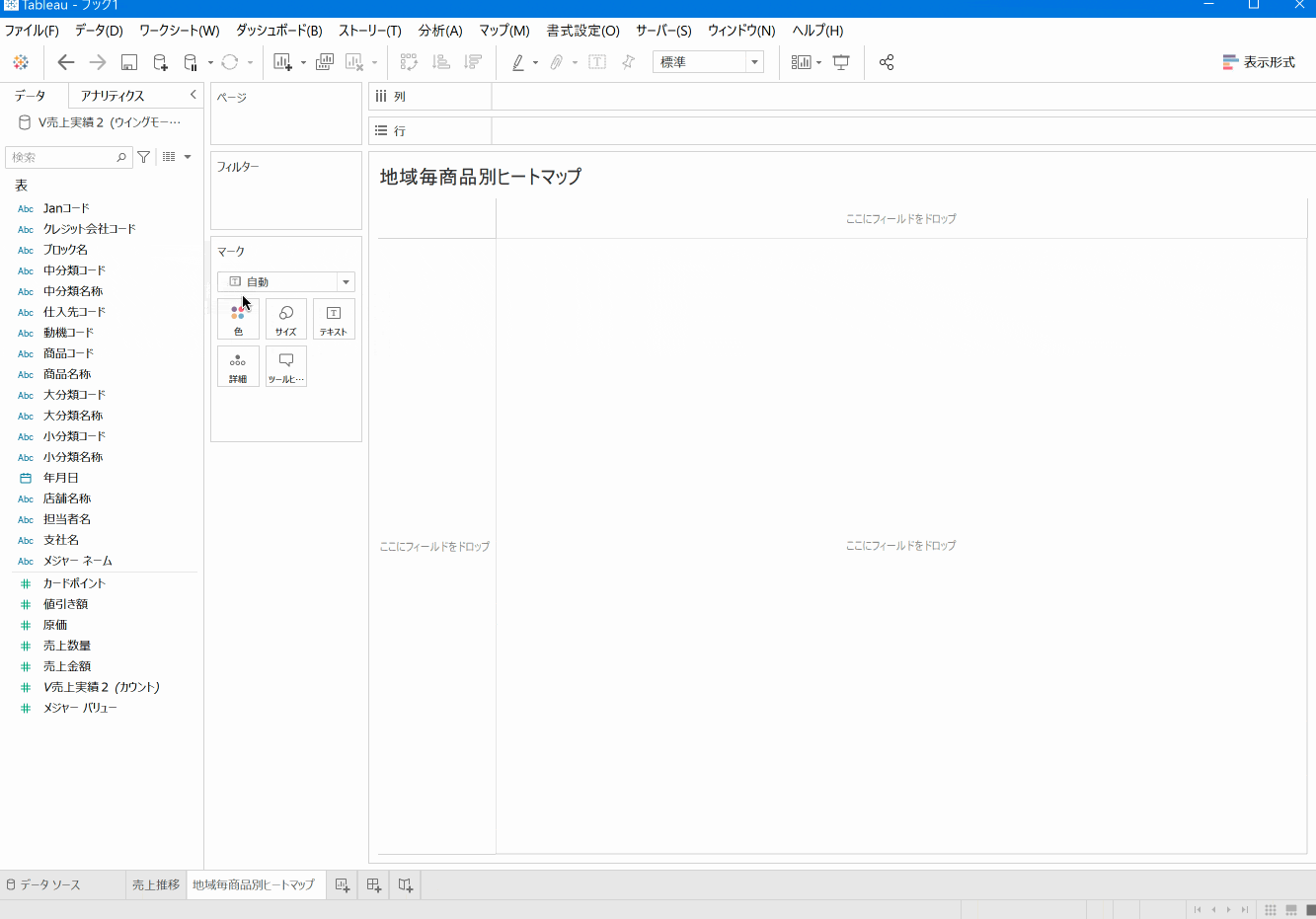
Task: Click the highlight pen icon
Action: coord(518,62)
